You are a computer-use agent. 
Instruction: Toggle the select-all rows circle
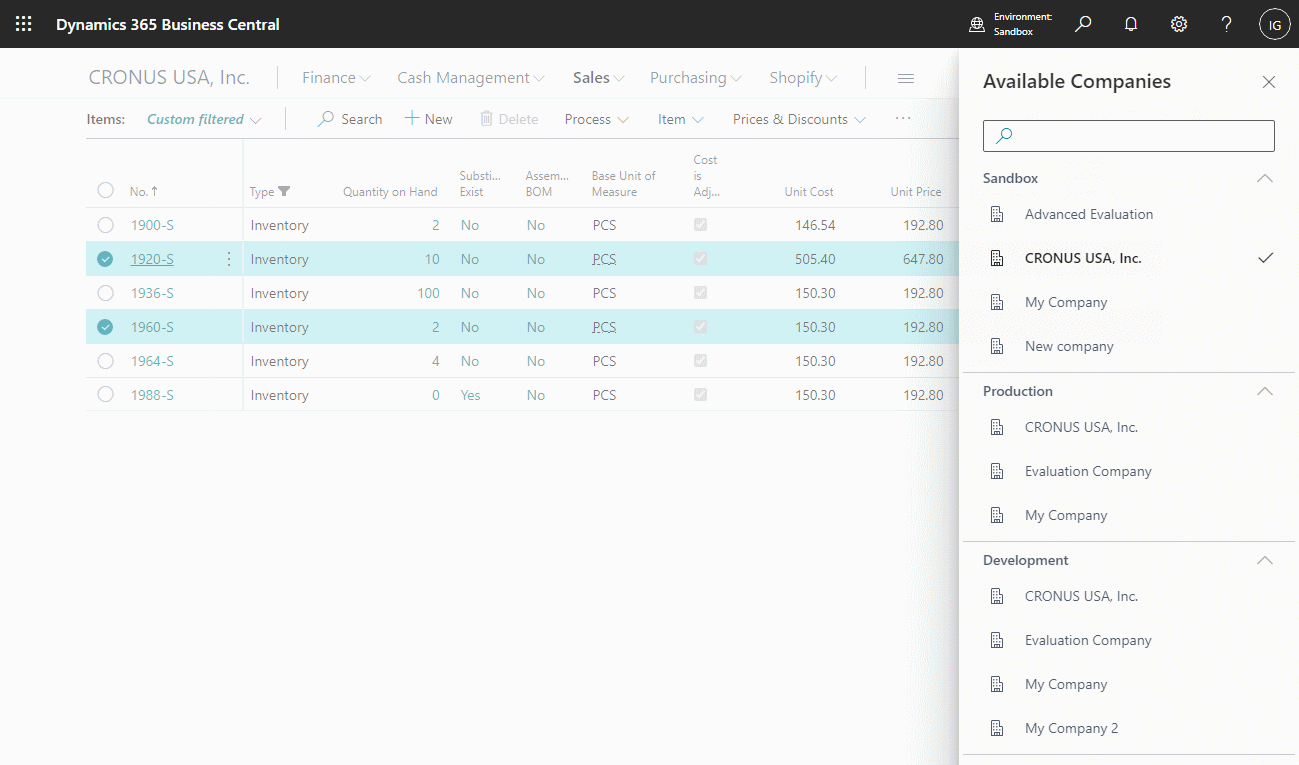[106, 190]
